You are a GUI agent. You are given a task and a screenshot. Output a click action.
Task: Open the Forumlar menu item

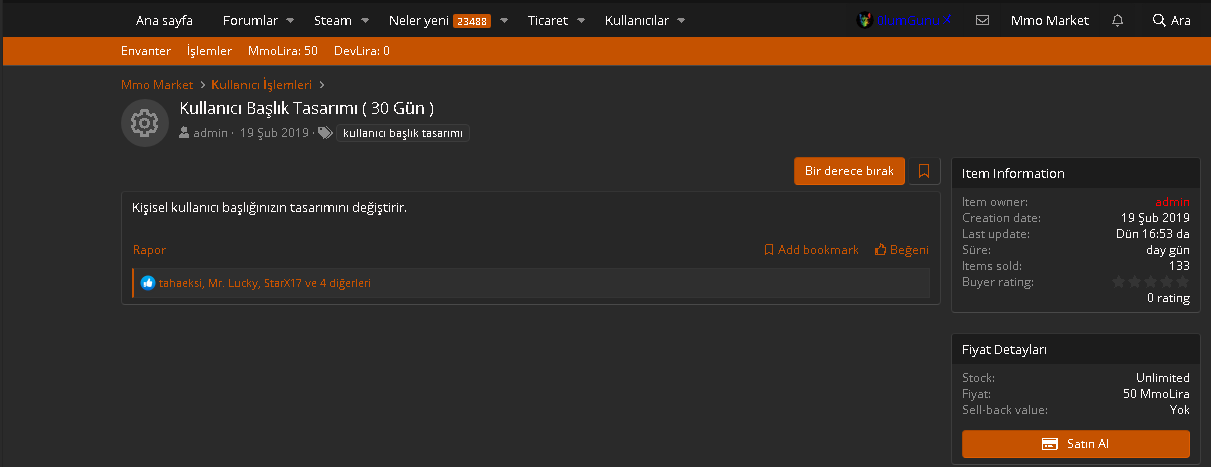250,20
